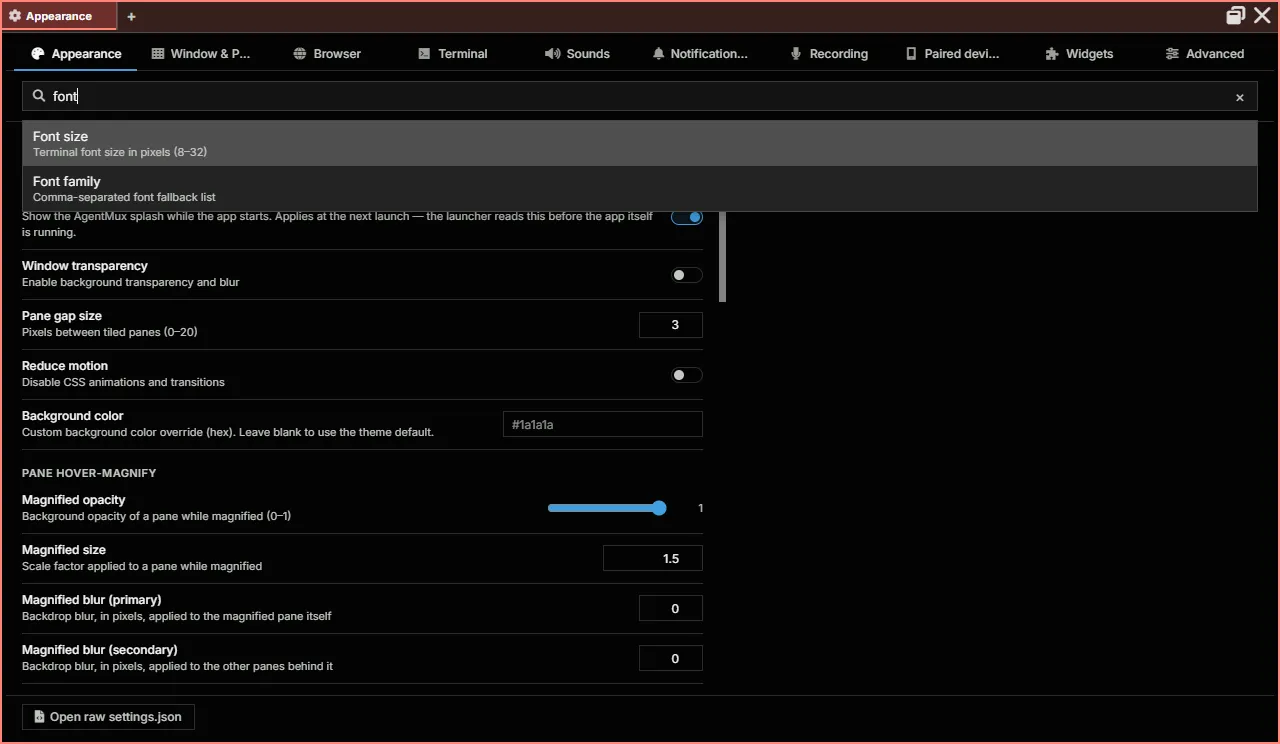This screenshot has width=1280, height=744.
Task: Edit Magnified blur (secondary) value
Action: coord(671,658)
